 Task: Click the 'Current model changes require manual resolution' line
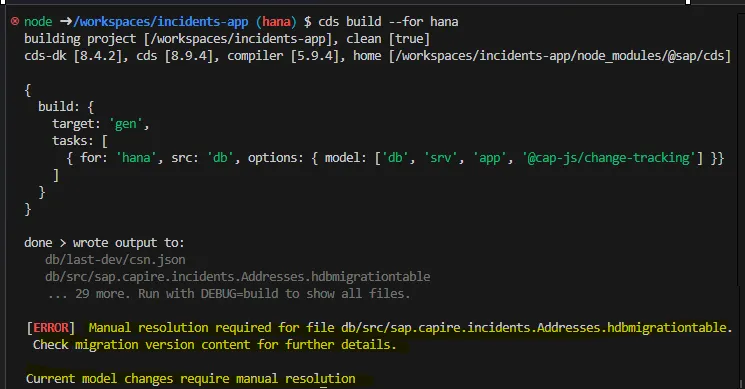(x=191, y=379)
